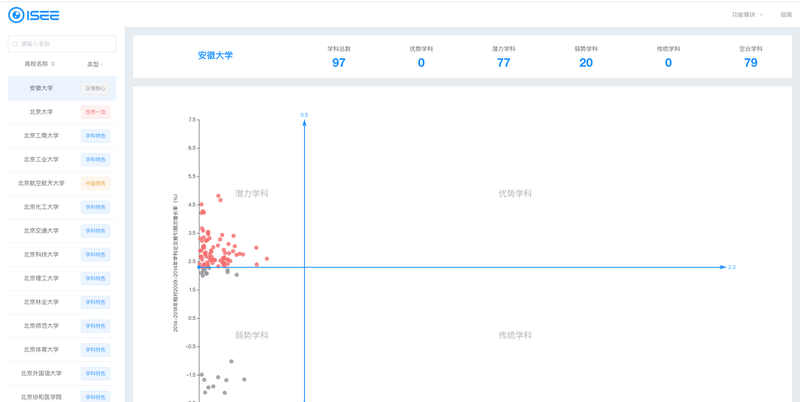Click 区域核心 tag beside 安徽大学

(95, 88)
